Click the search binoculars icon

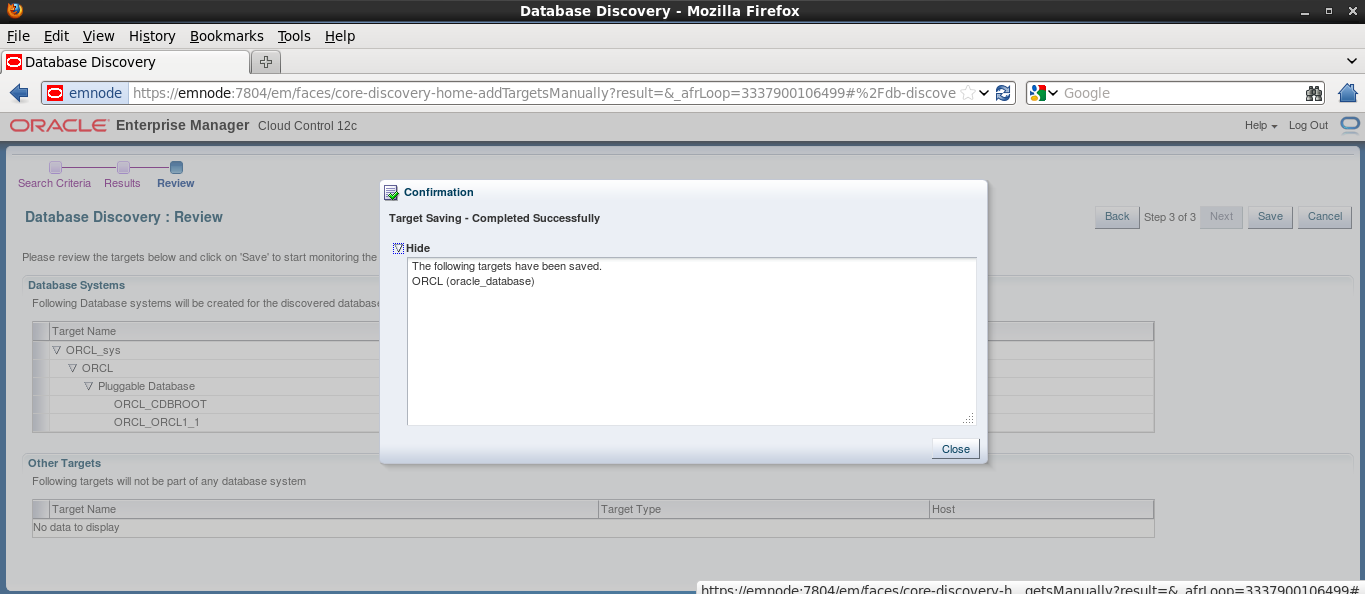pyautogui.click(x=1313, y=93)
